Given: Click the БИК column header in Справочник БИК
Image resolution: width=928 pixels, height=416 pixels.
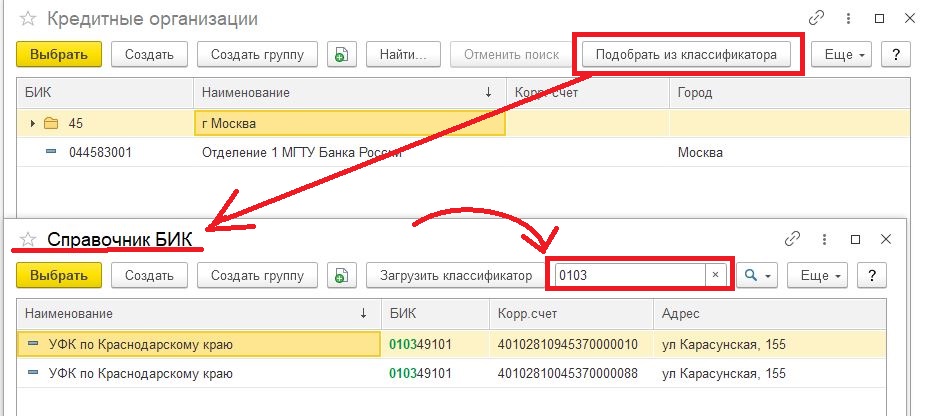Looking at the screenshot, I should coord(436,314).
